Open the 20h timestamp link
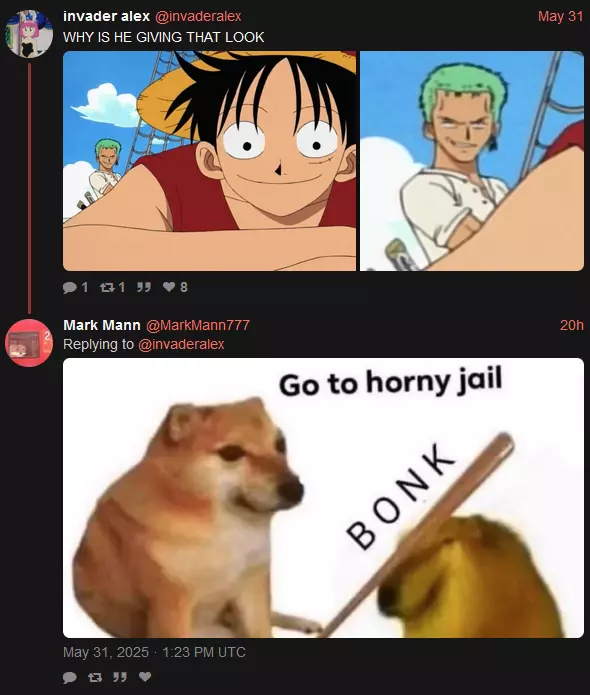This screenshot has height=695, width=590. [571, 325]
